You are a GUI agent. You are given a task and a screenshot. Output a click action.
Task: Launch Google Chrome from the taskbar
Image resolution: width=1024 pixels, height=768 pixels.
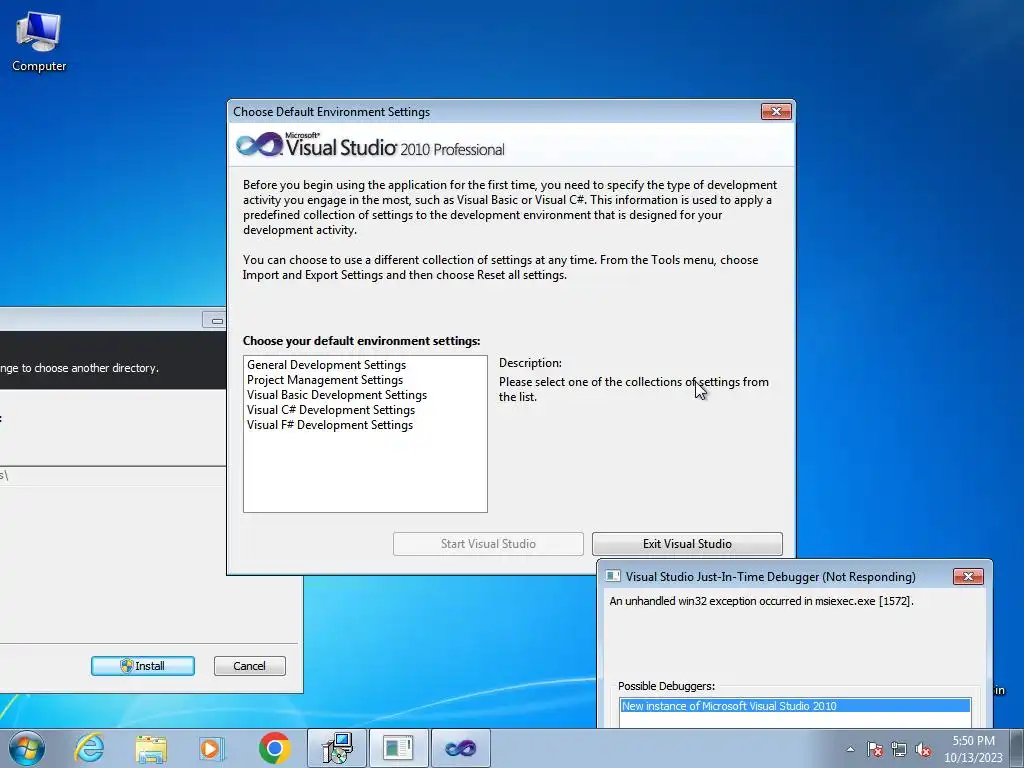pyautogui.click(x=274, y=748)
